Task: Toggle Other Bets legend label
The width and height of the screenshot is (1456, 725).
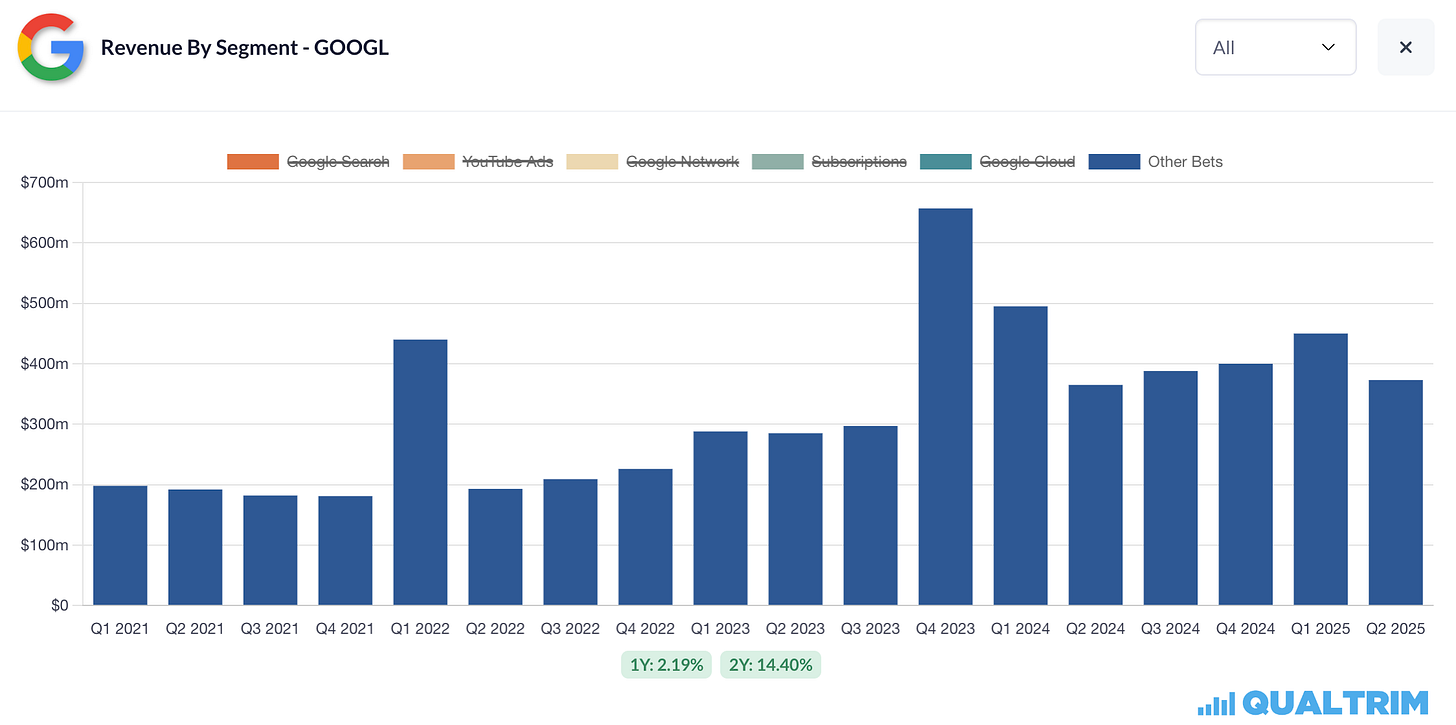Action: point(1185,161)
